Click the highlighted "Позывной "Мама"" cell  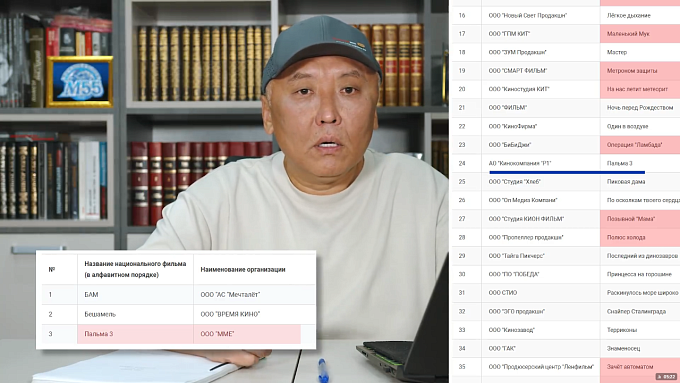(x=640, y=219)
